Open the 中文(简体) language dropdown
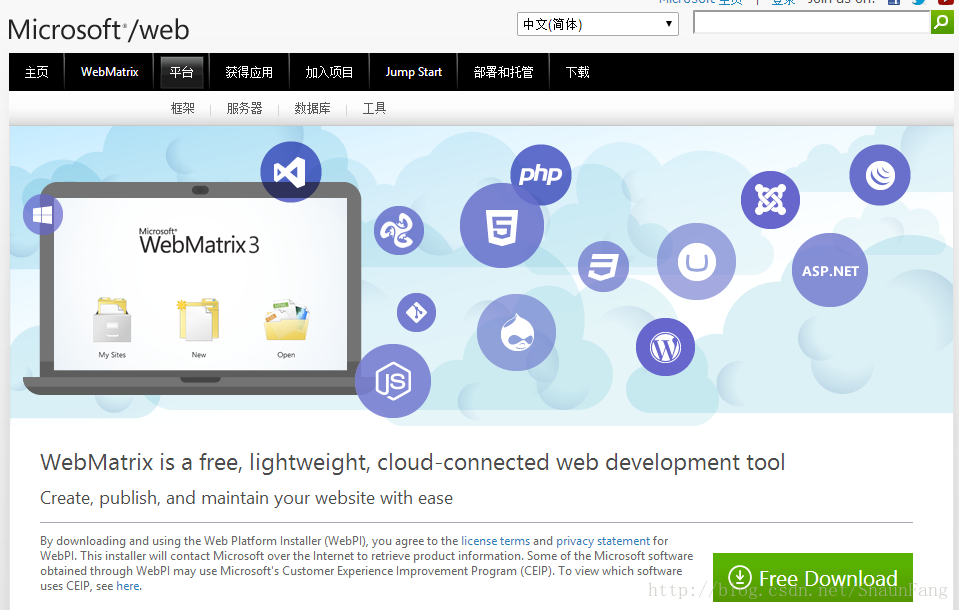This screenshot has height=610, width=959. (x=598, y=24)
